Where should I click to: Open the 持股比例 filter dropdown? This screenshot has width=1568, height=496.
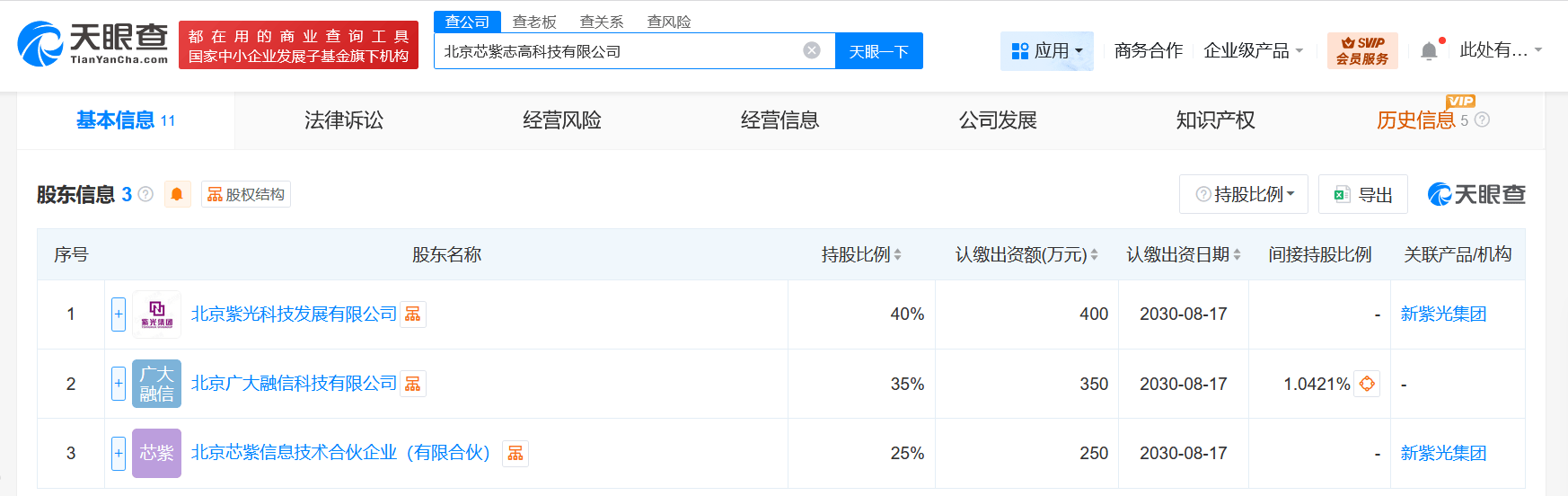(1244, 194)
